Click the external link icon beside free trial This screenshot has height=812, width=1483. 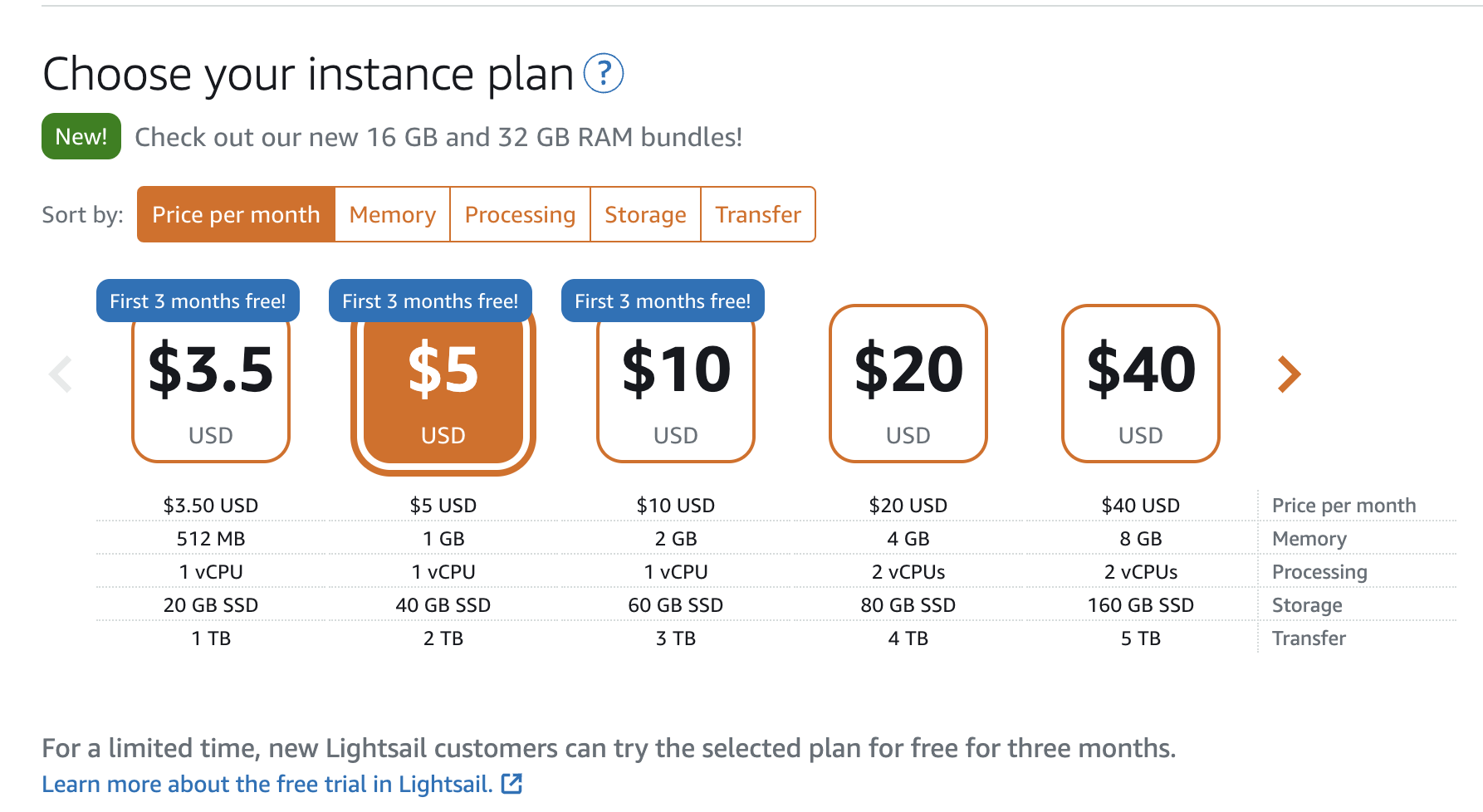(x=511, y=784)
